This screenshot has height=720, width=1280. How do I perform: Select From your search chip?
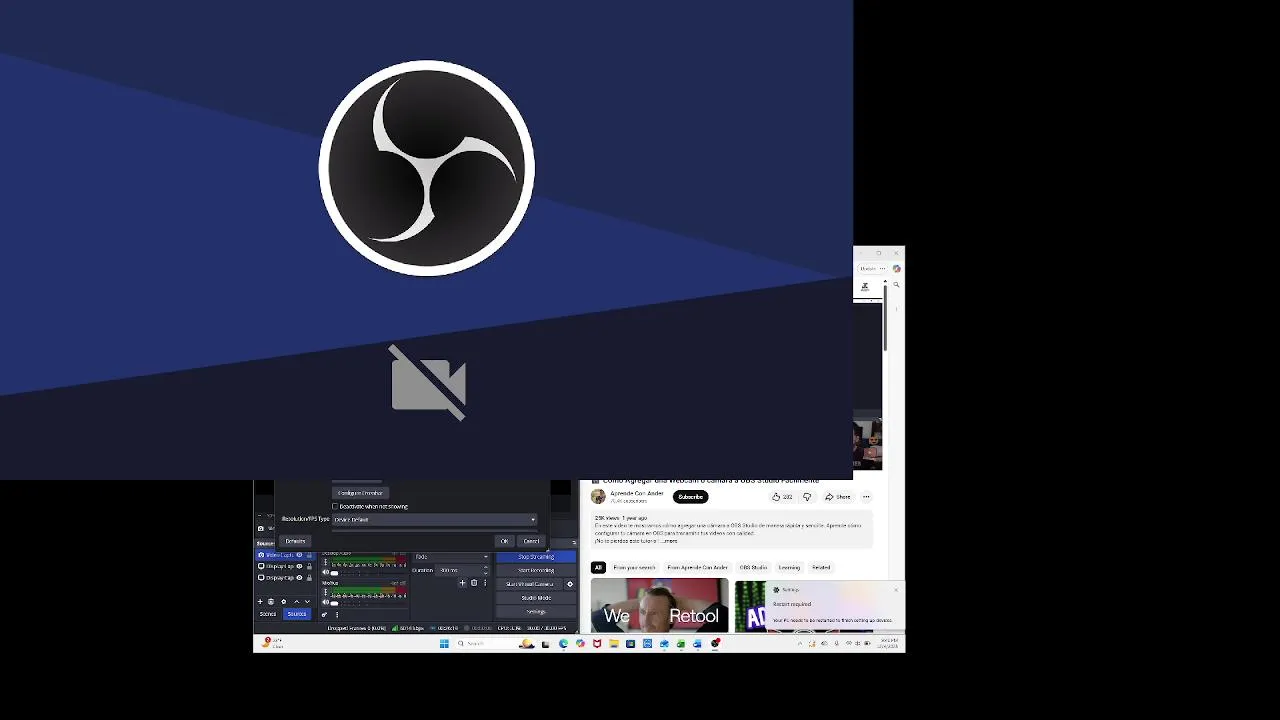click(634, 567)
